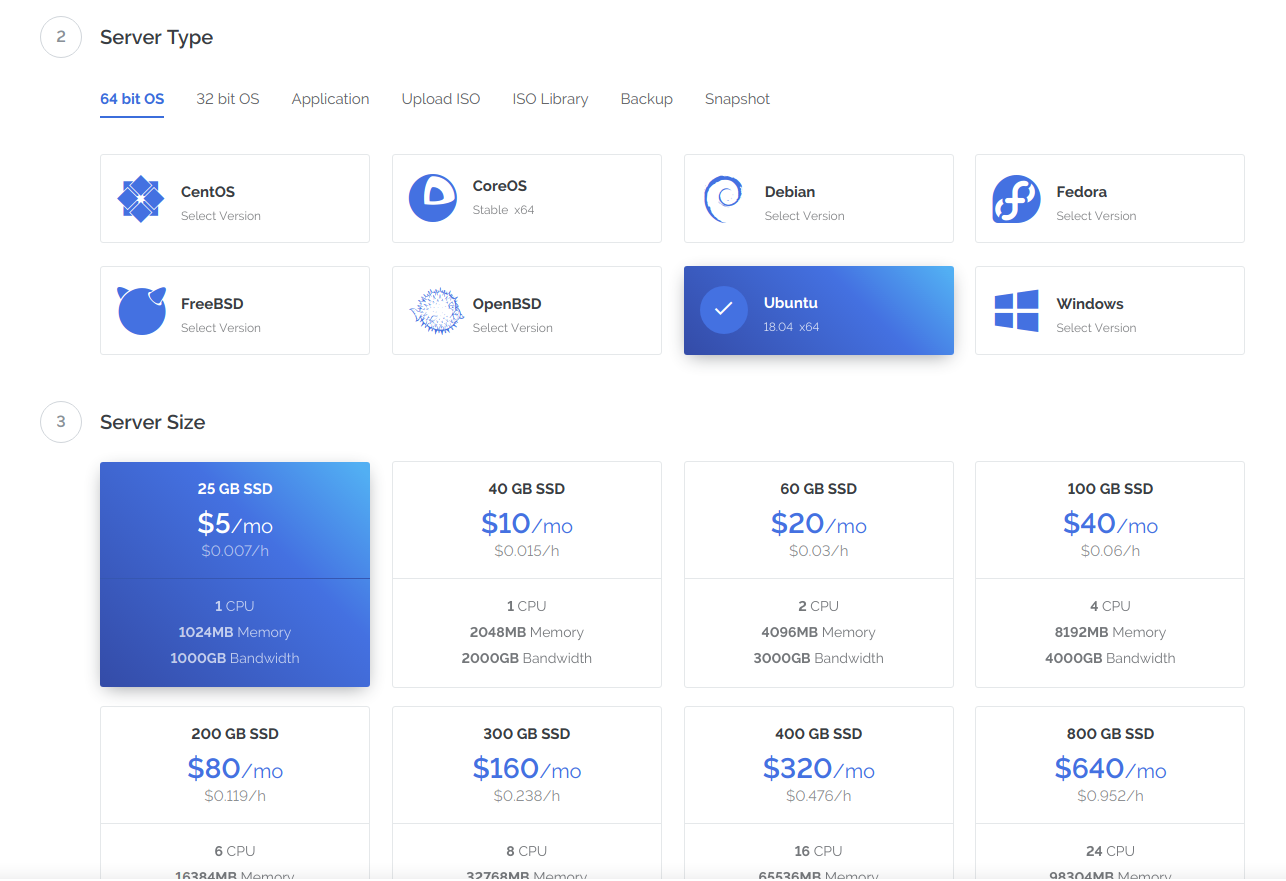Switch to the 32 bit OS tab
Viewport: 1286px width, 881px height.
pos(227,99)
